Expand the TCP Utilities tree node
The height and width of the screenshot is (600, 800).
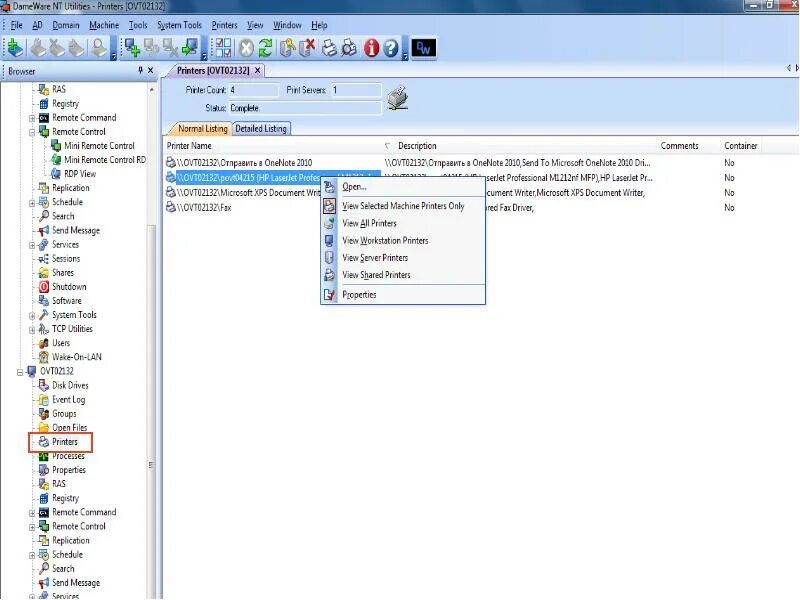click(x=32, y=330)
